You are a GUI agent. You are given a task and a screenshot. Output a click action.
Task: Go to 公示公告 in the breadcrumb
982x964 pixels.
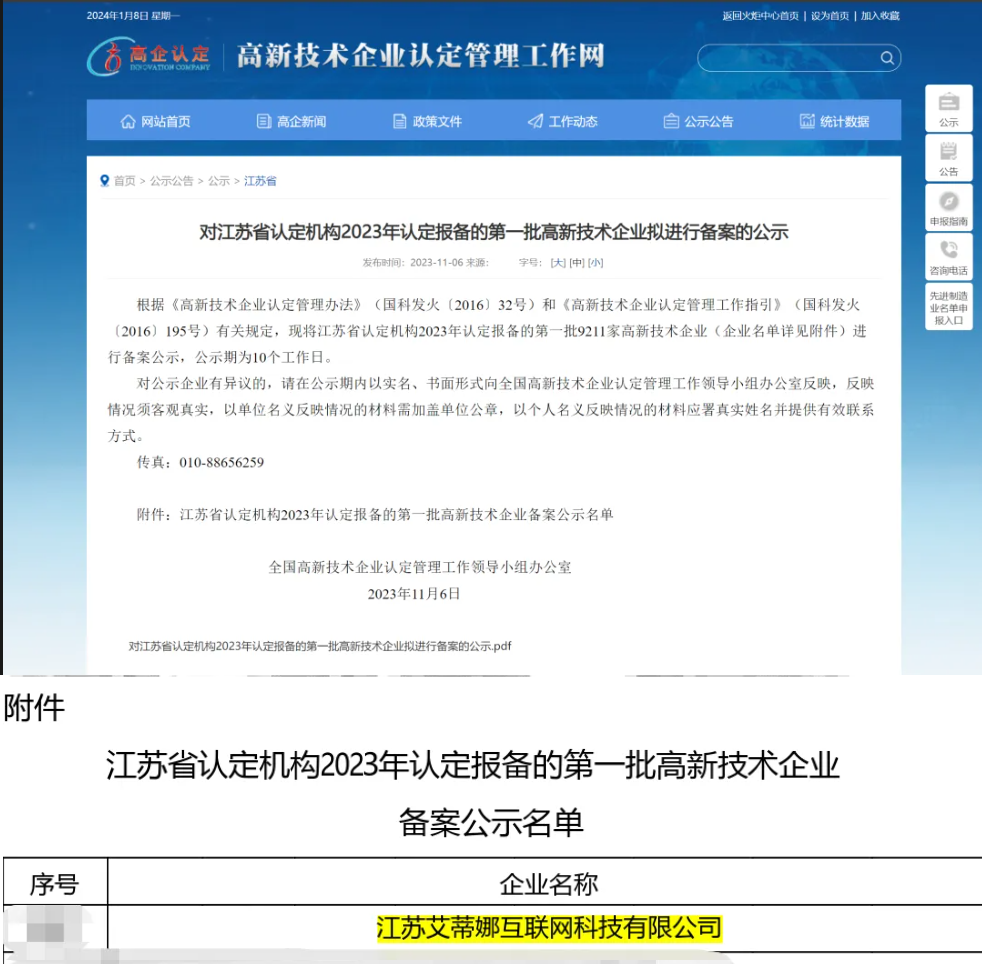pos(172,181)
